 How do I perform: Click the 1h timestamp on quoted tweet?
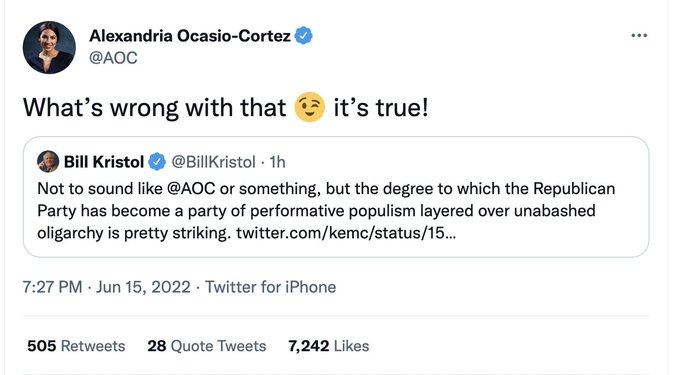(278, 162)
